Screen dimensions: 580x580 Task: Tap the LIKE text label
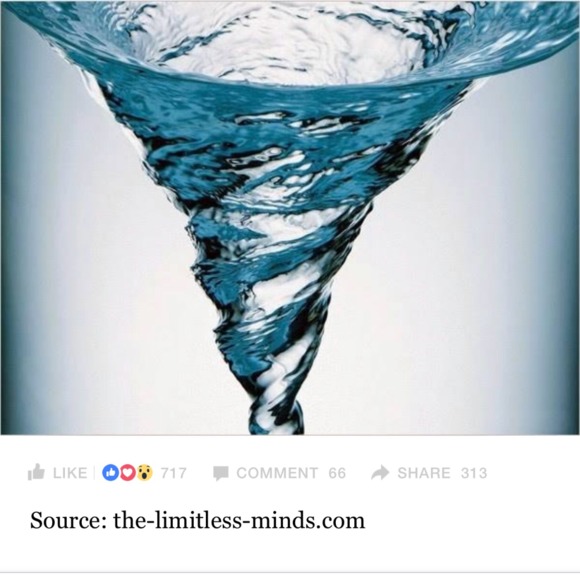pyautogui.click(x=70, y=473)
